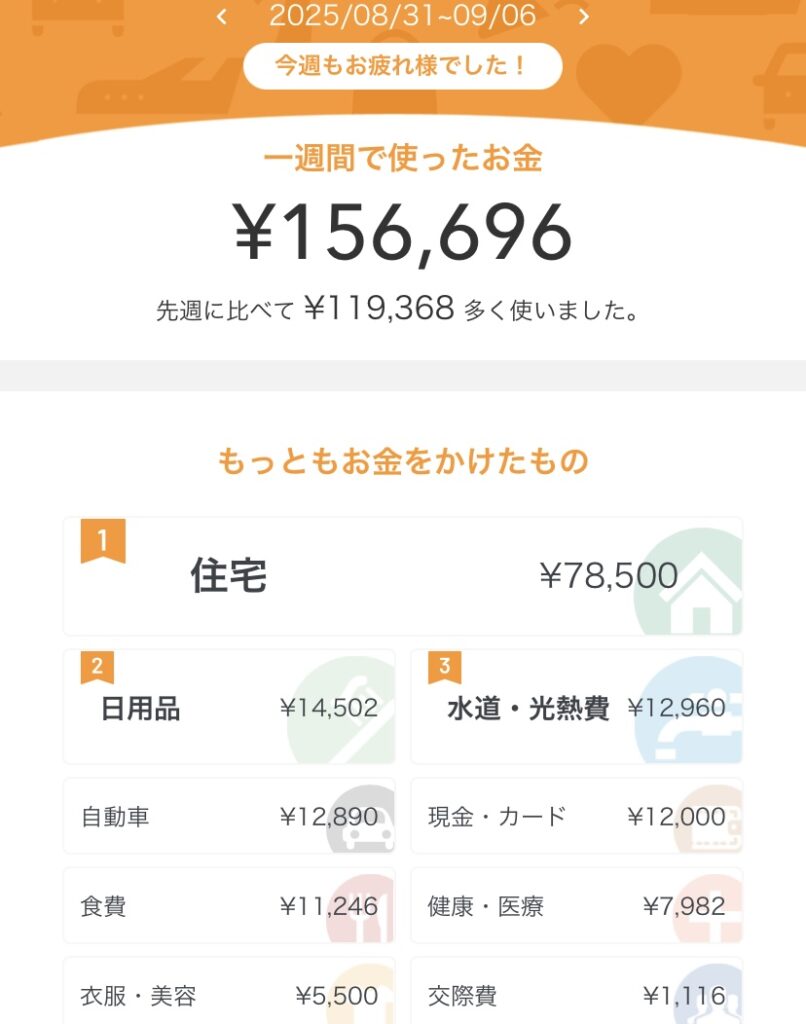806x1024 pixels.
Task: Open the 日用品 ¥14,502 category card
Action: [229, 707]
